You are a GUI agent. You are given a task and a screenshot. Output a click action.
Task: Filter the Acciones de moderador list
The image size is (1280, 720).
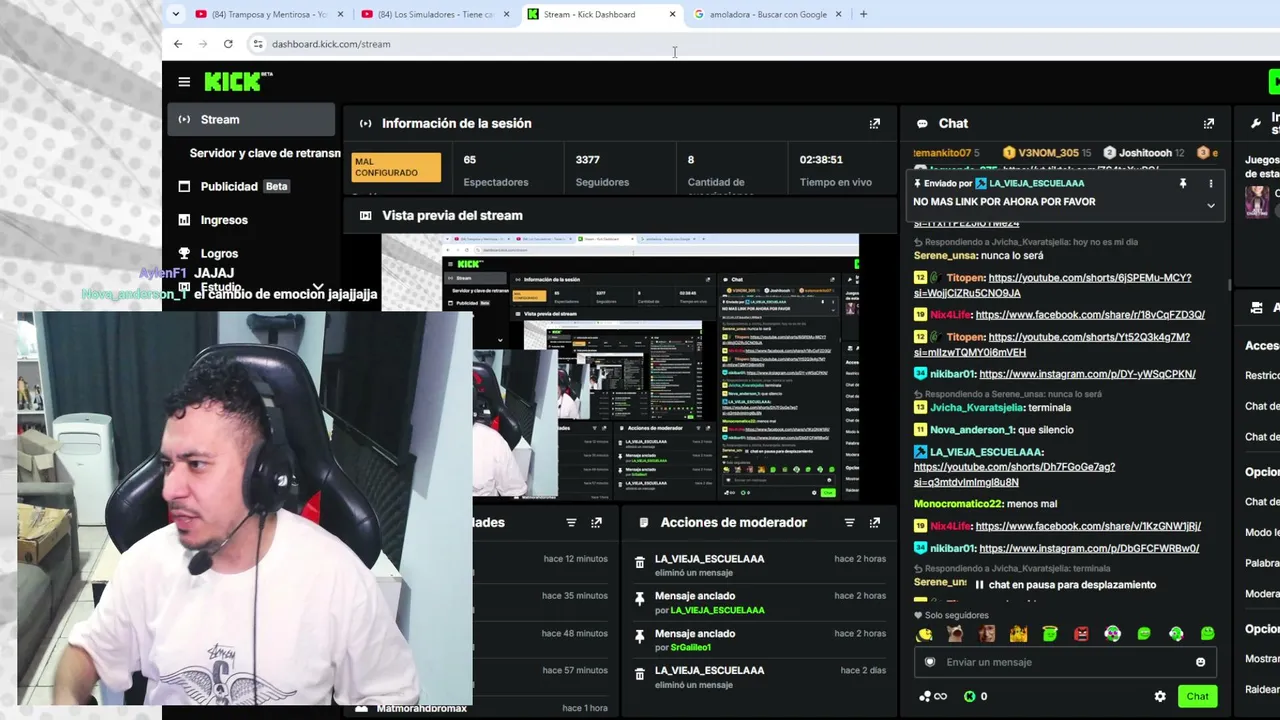coord(849,523)
